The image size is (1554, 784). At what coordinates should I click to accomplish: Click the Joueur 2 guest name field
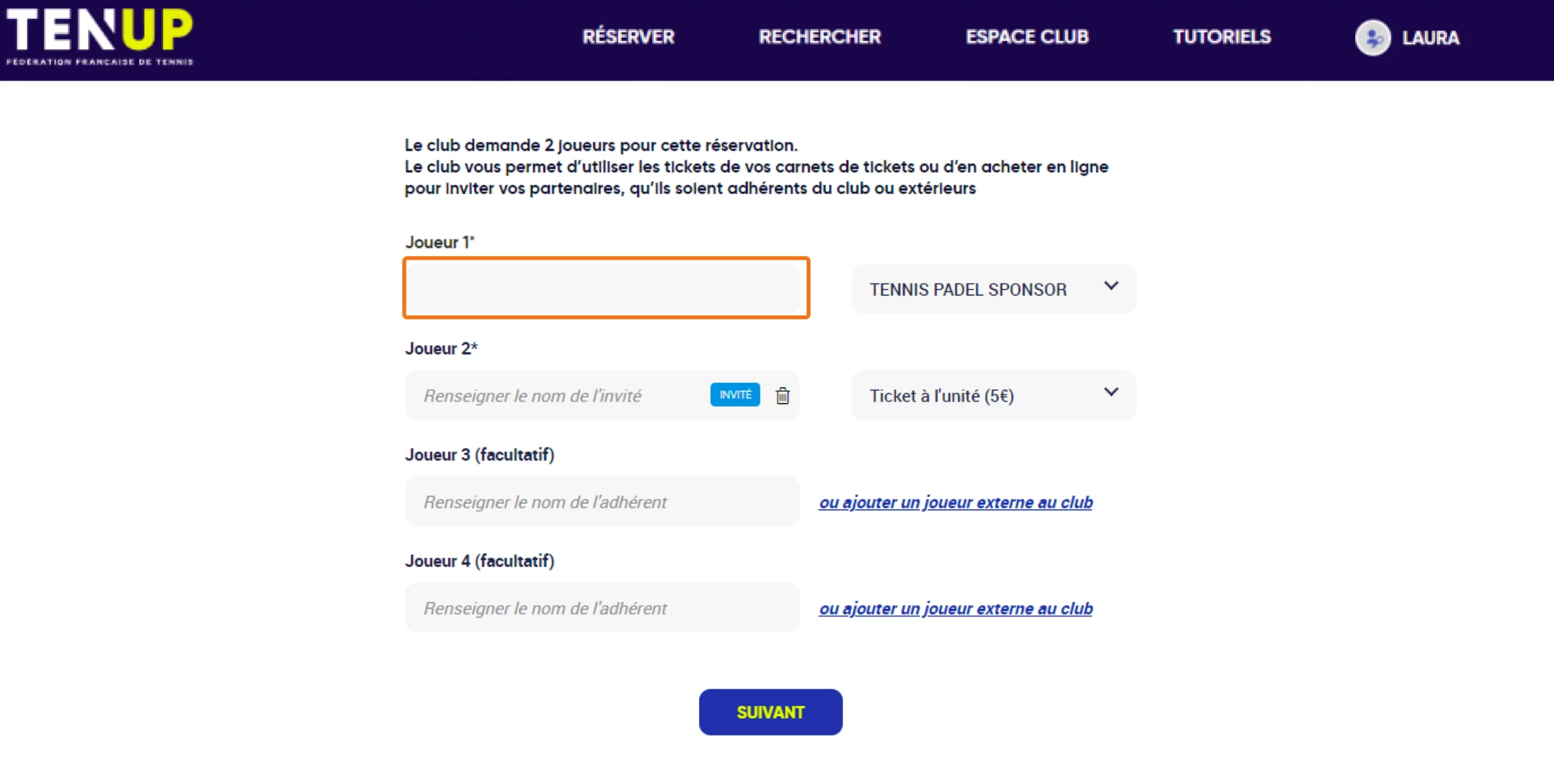point(555,396)
